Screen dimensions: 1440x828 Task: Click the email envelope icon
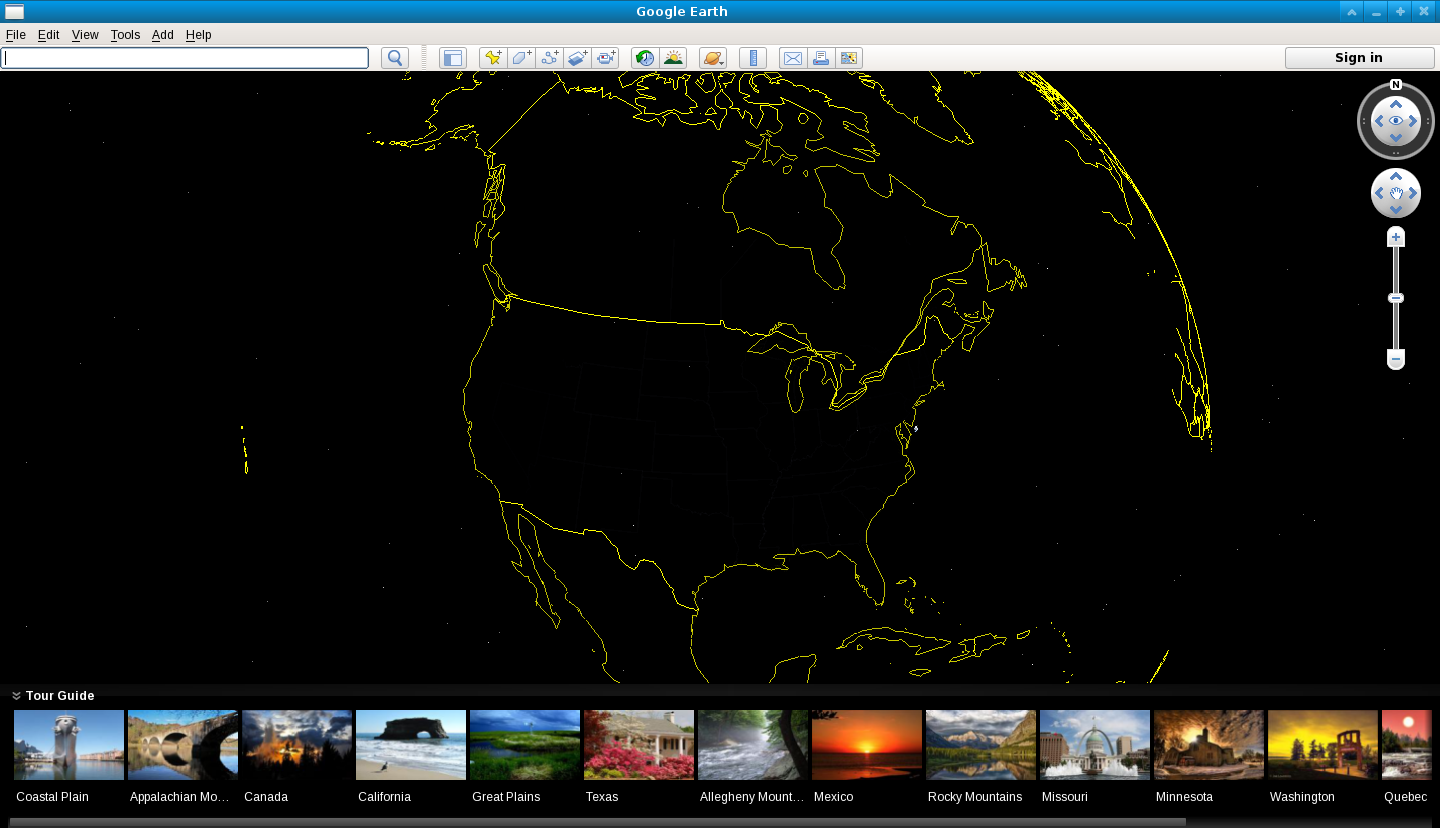tap(792, 58)
